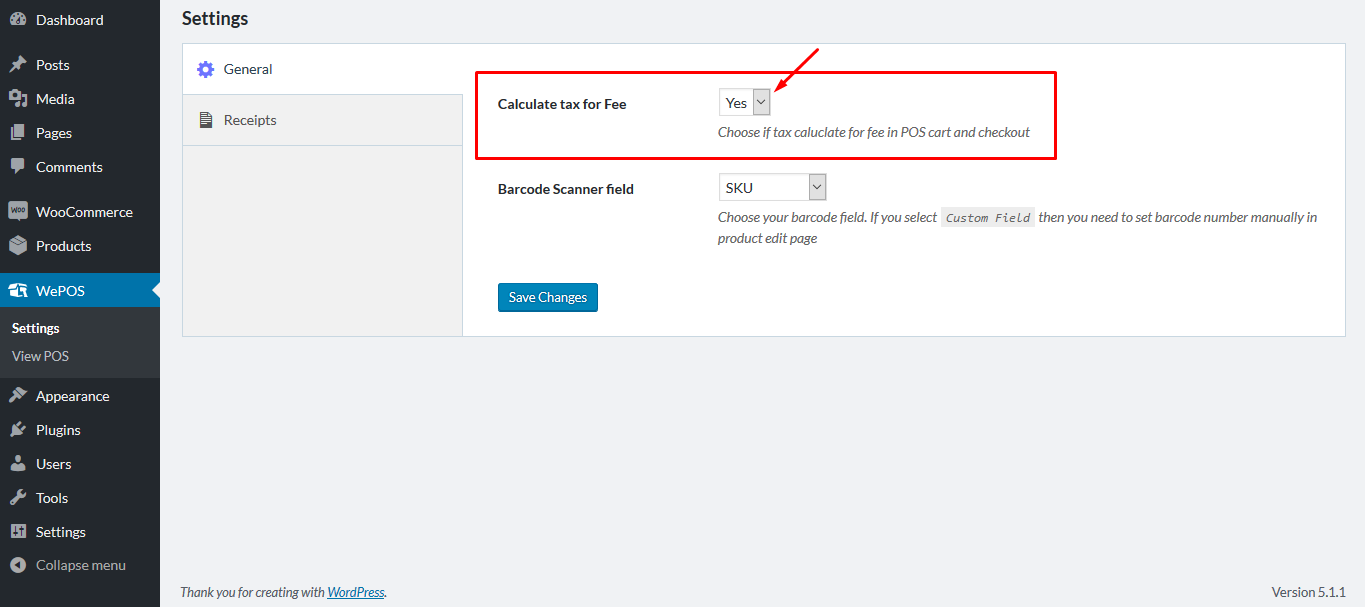
Task: Switch to the Receipts settings tab
Action: click(250, 120)
